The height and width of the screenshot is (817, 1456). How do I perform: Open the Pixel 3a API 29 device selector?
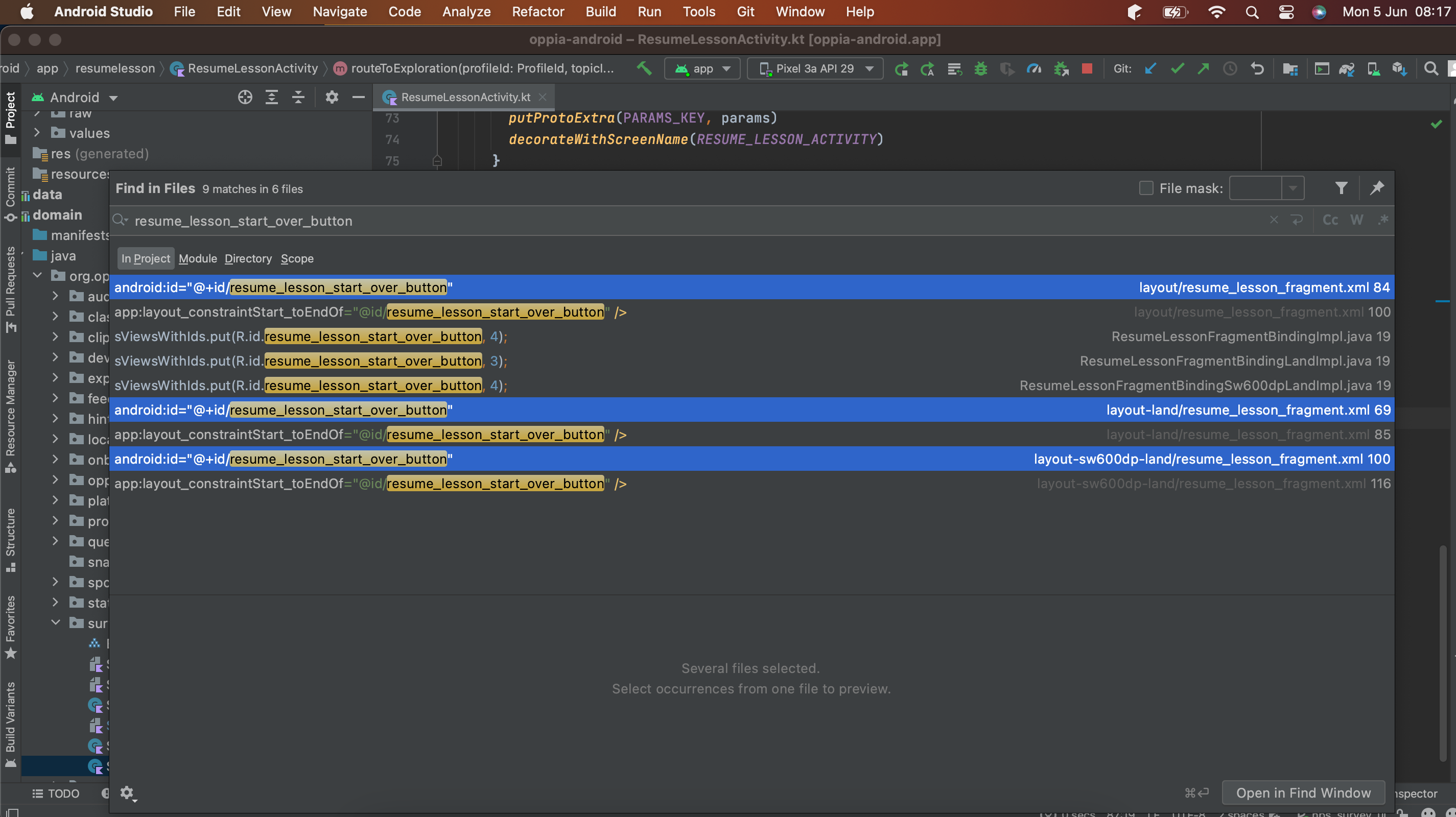tap(814, 68)
